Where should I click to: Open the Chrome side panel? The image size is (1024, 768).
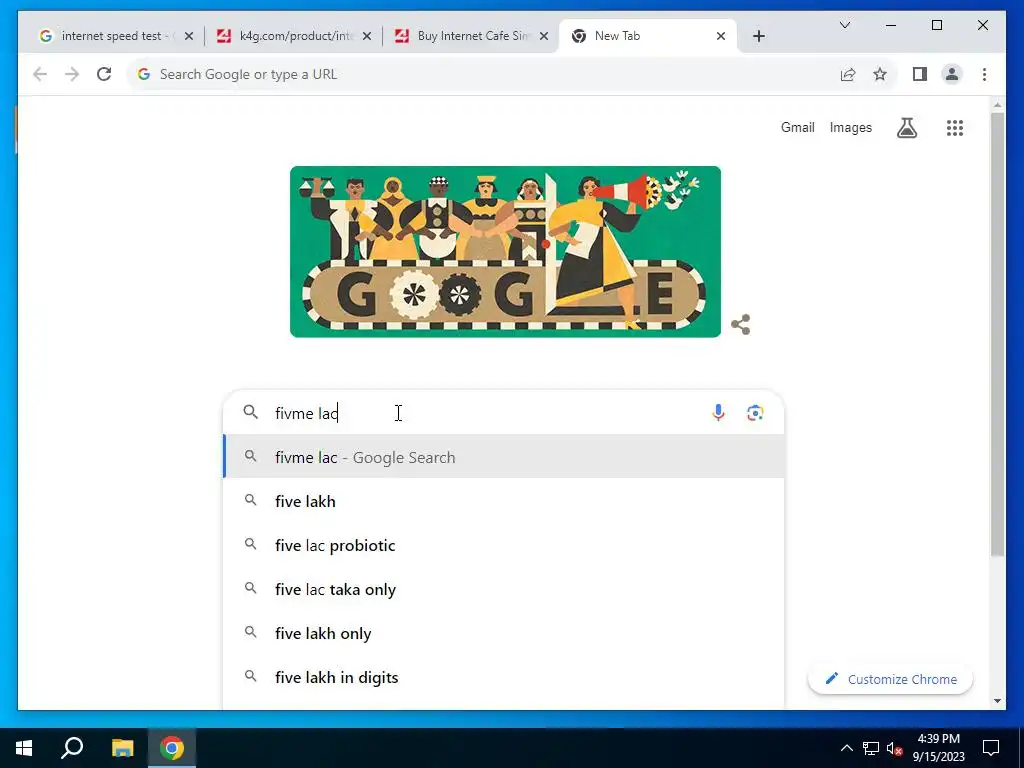(x=920, y=74)
